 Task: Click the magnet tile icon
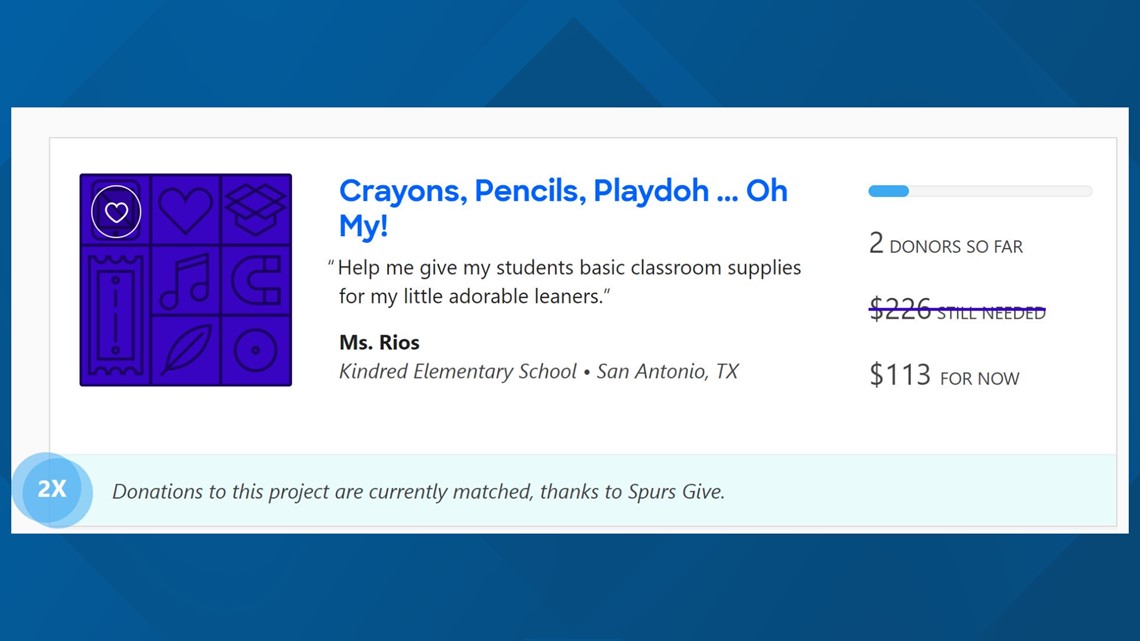(x=256, y=280)
